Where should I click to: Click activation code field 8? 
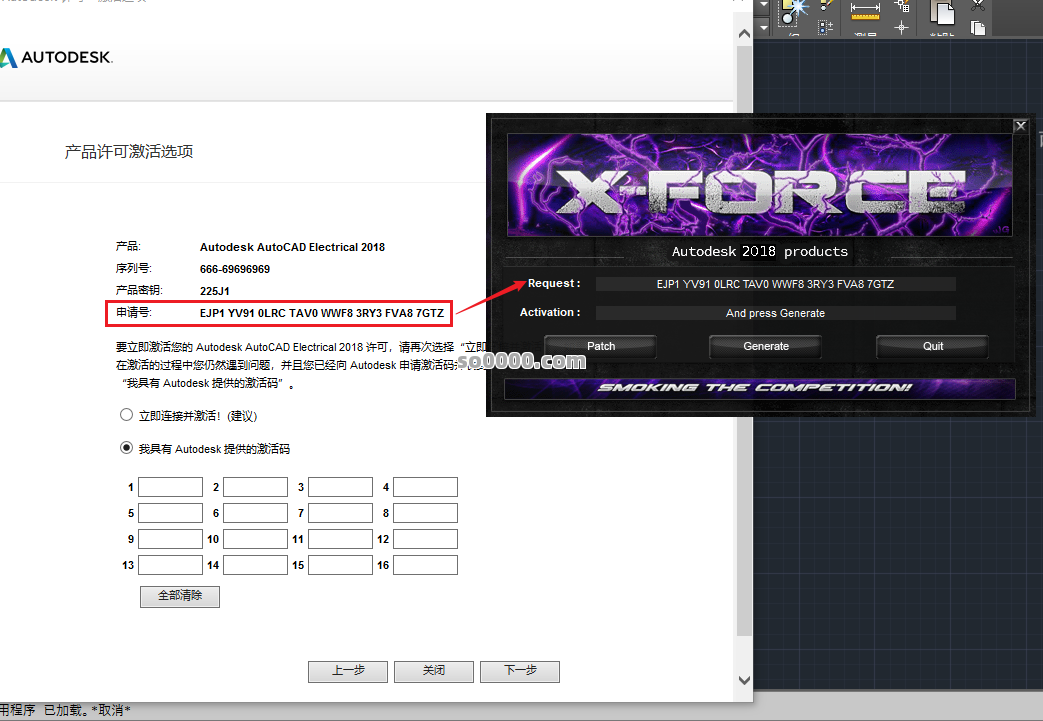click(426, 513)
